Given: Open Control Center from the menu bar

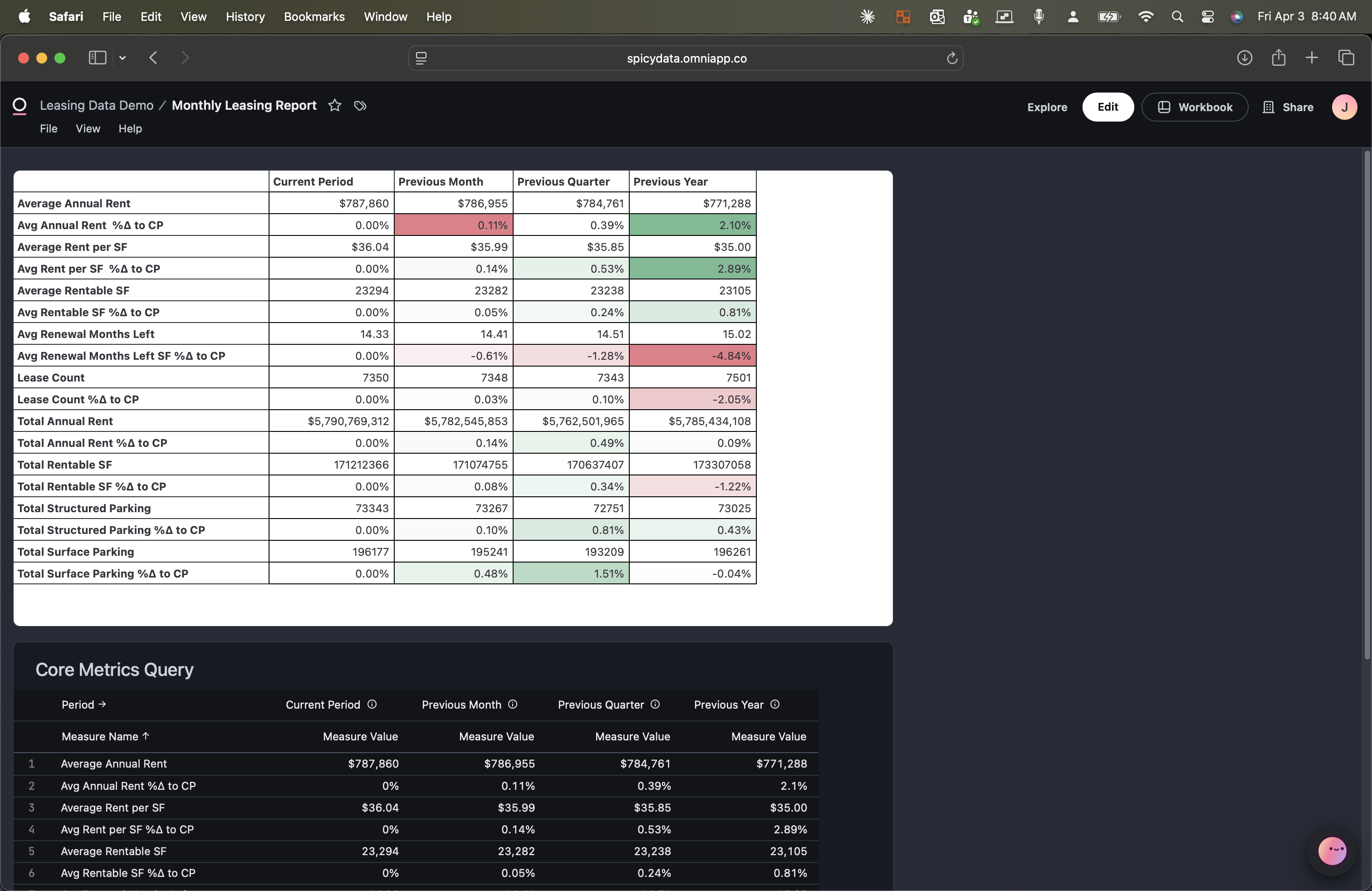Looking at the screenshot, I should coord(1208,17).
